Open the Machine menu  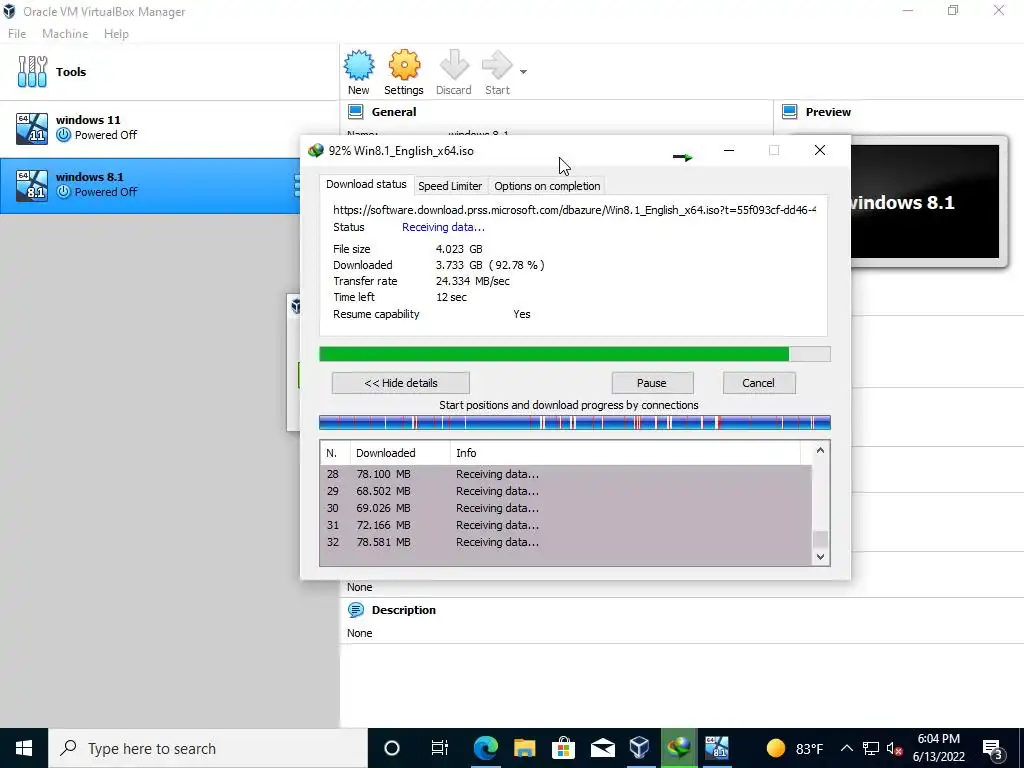point(65,34)
